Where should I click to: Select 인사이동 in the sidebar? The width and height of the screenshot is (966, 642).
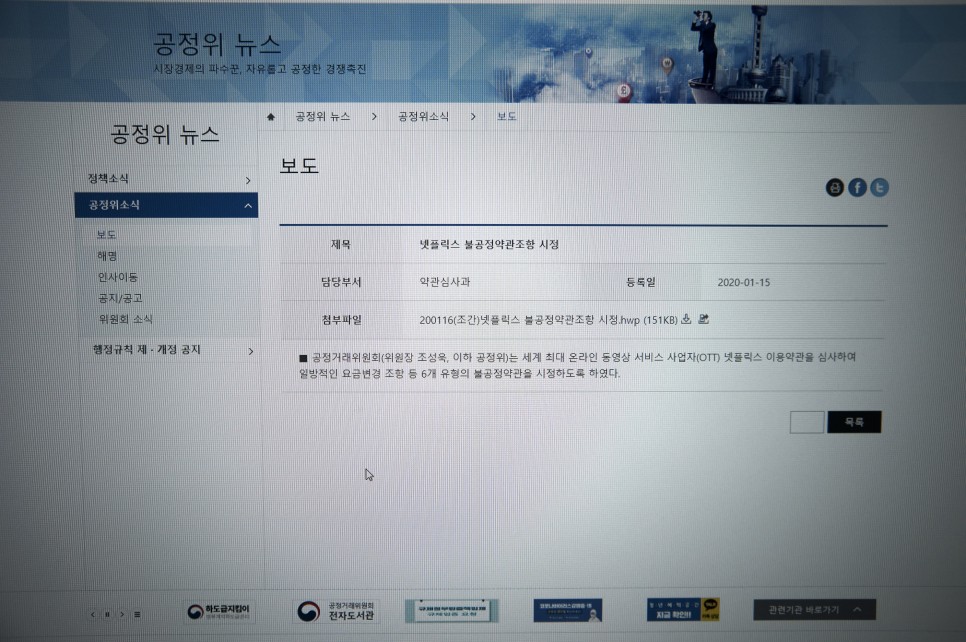118,277
